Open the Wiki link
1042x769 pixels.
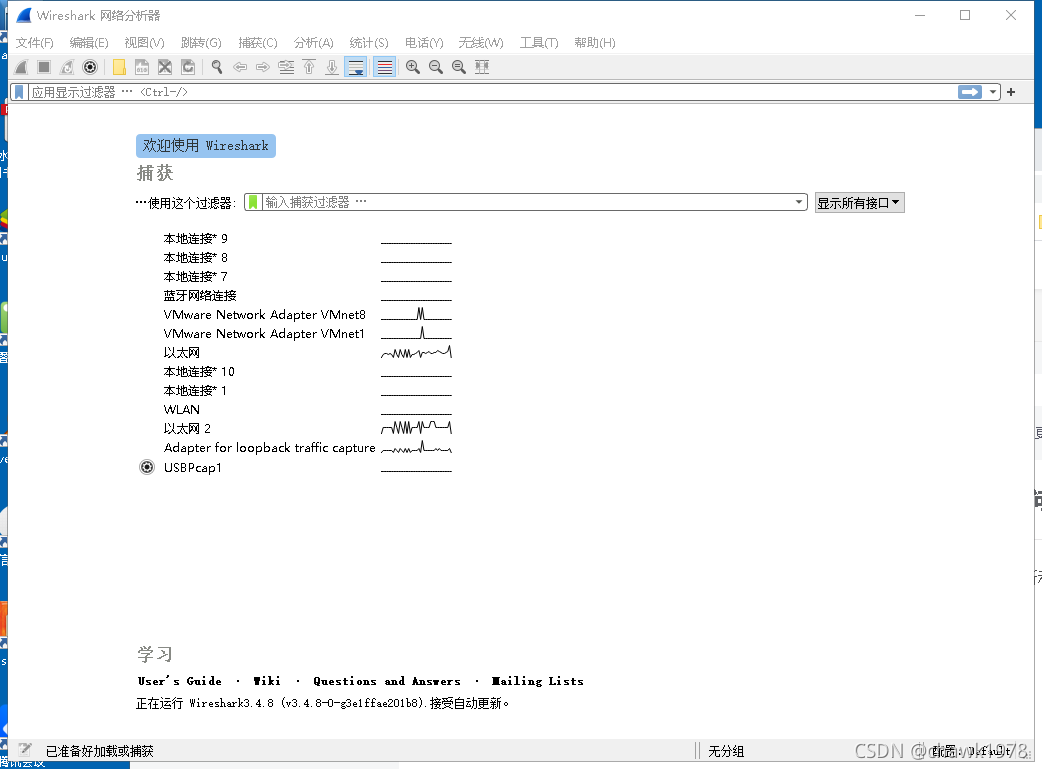click(x=267, y=681)
